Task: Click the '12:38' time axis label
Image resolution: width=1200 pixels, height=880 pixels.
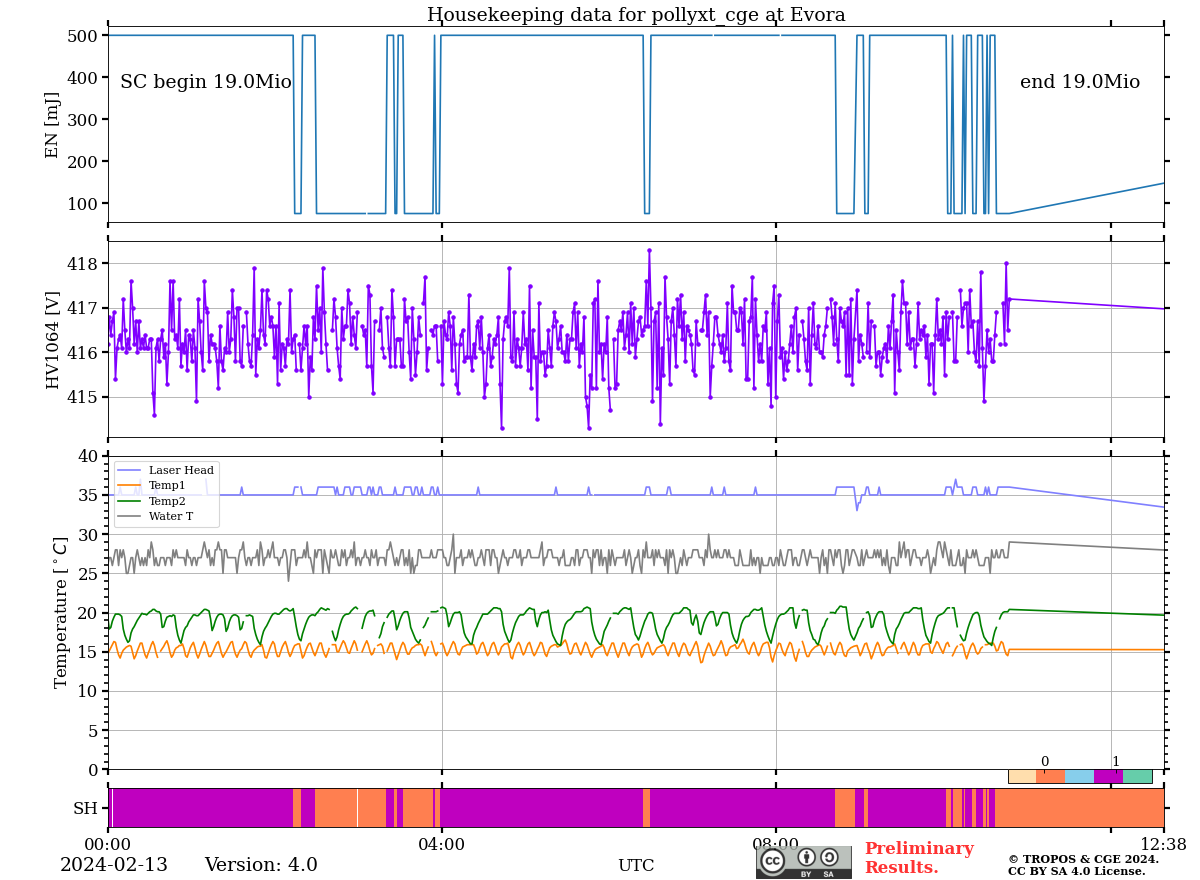Action: (x=1163, y=845)
